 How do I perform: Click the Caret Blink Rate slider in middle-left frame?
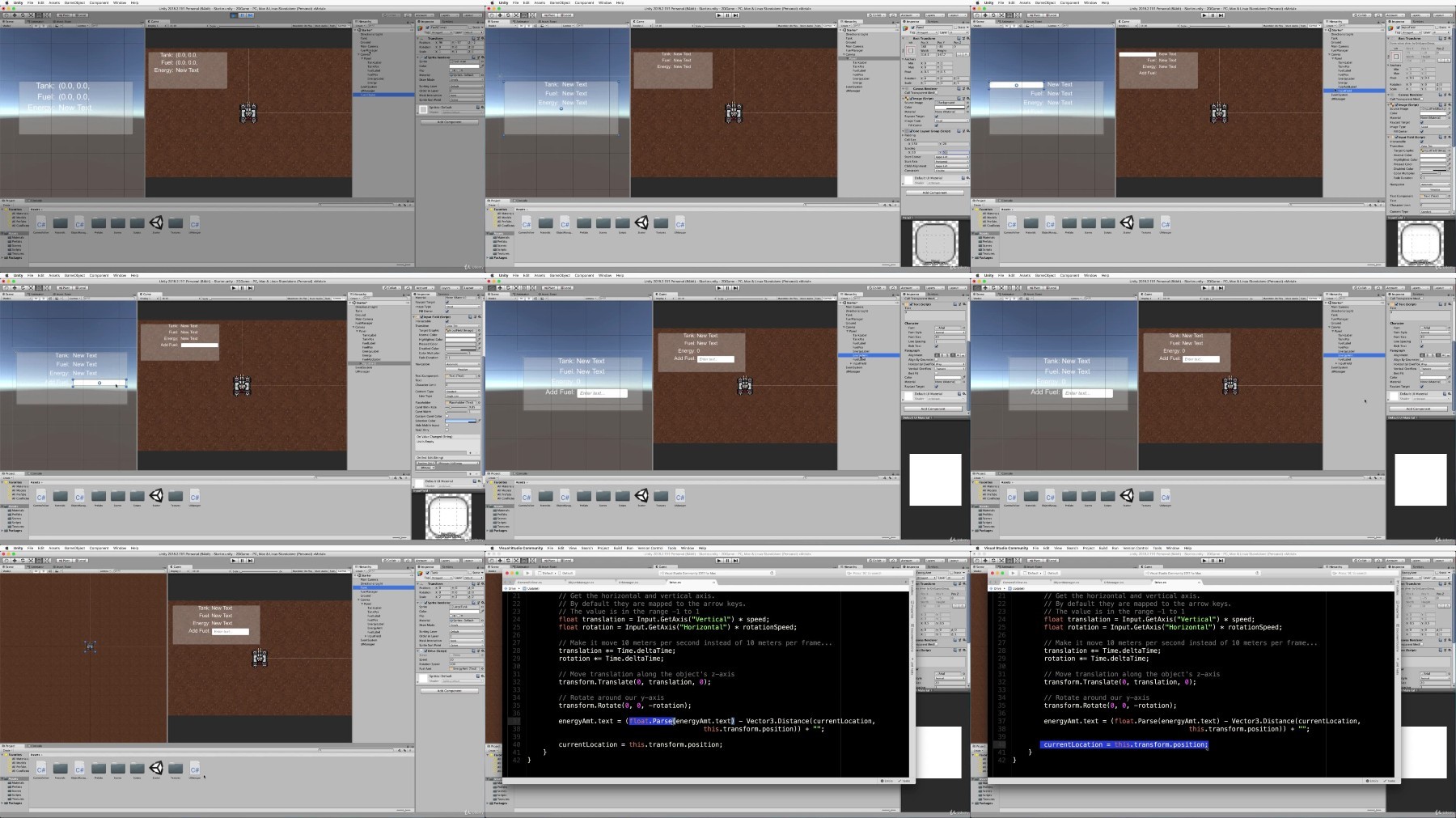(455, 407)
